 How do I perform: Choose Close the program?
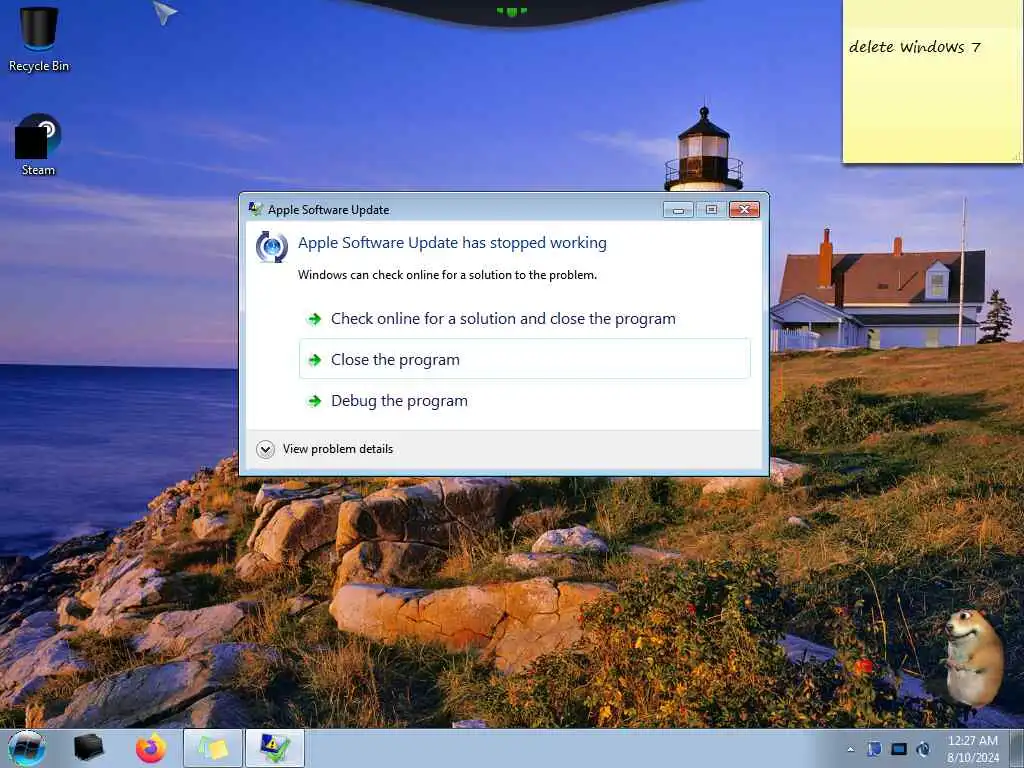click(524, 359)
